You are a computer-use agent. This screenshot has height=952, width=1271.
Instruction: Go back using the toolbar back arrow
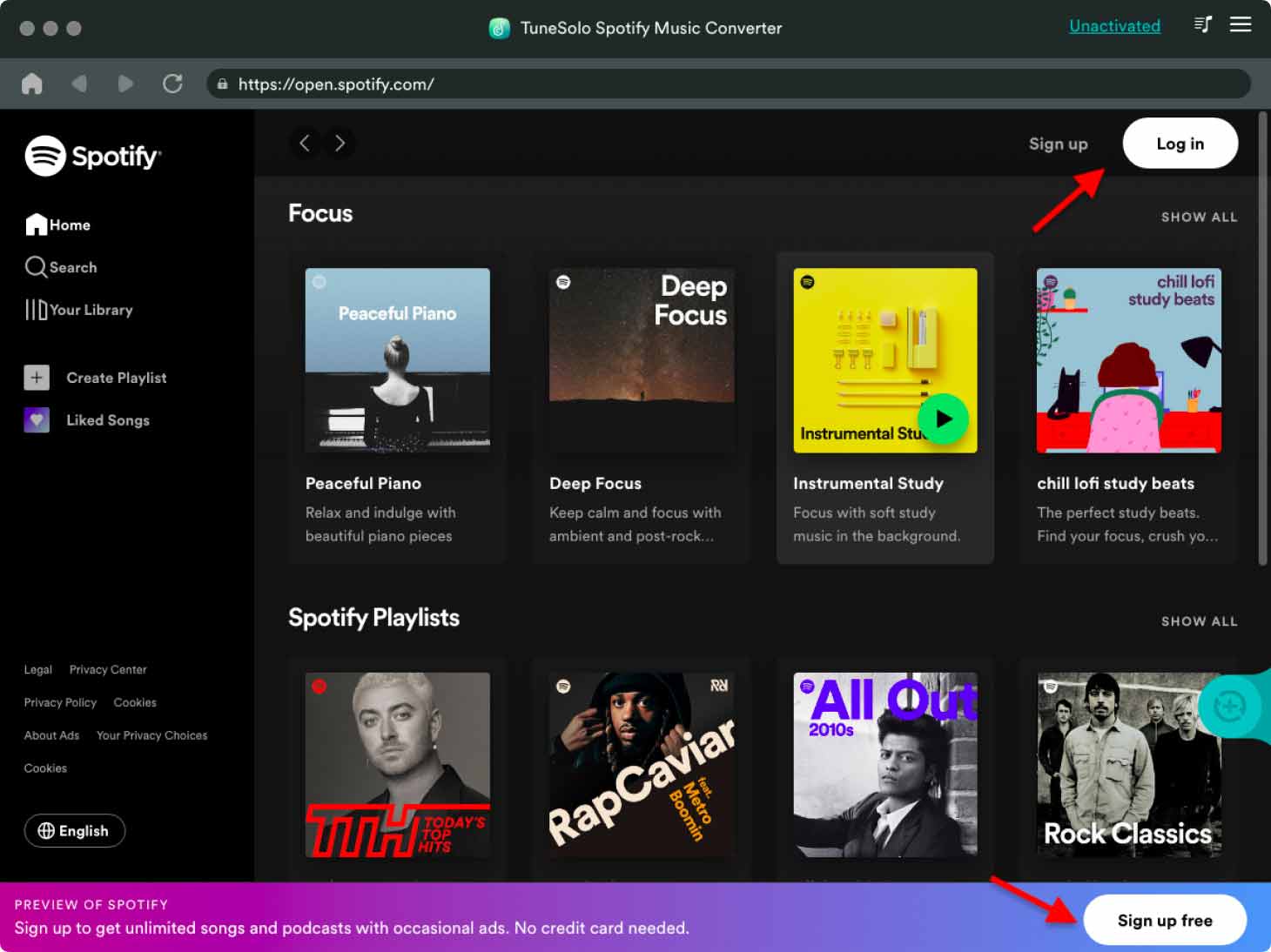point(79,84)
